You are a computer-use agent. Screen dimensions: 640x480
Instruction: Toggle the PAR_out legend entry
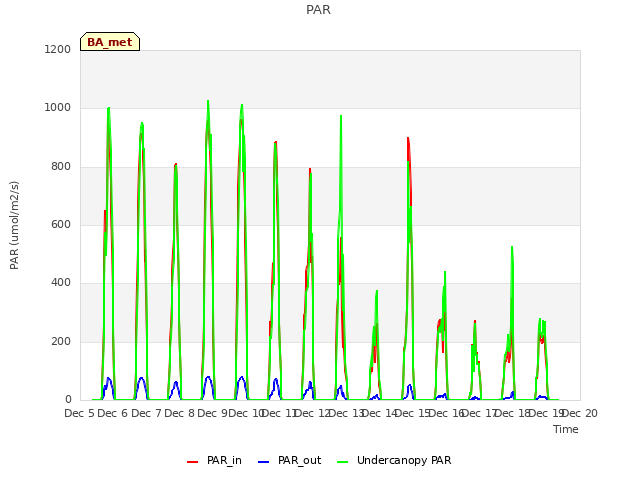click(x=289, y=461)
